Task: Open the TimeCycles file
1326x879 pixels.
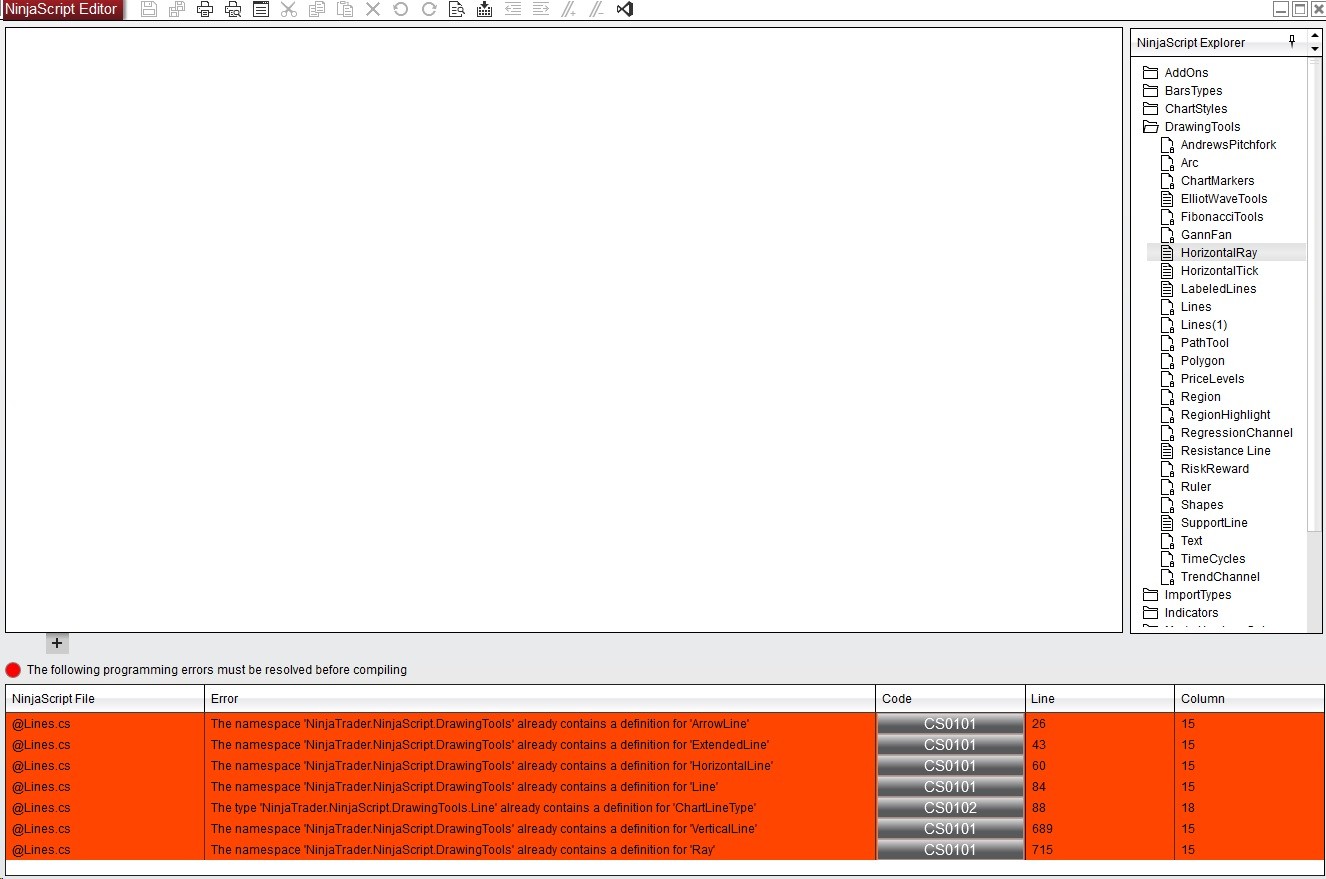Action: tap(1213, 559)
